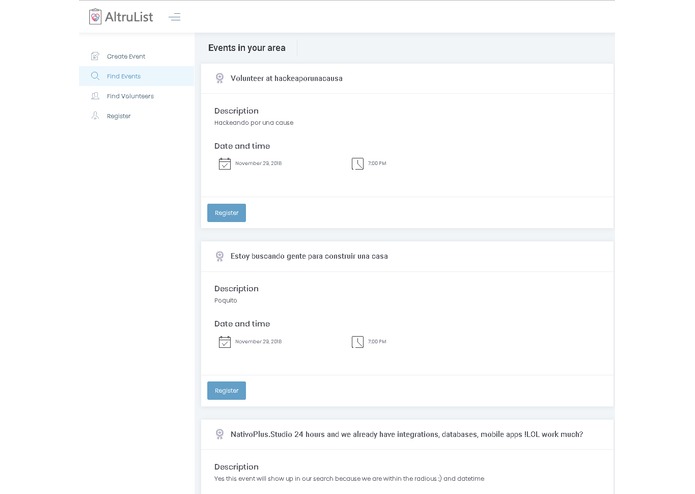
Task: Click the text Hackeando por una cause
Action: click(254, 123)
